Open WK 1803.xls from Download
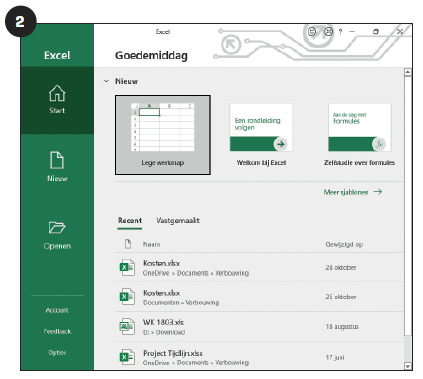The width and height of the screenshot is (423, 379). click(x=259, y=326)
